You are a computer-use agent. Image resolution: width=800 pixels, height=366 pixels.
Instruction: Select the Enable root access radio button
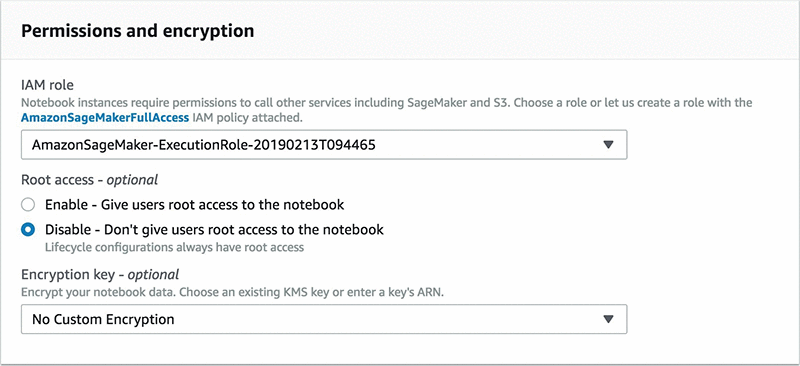tap(28, 205)
